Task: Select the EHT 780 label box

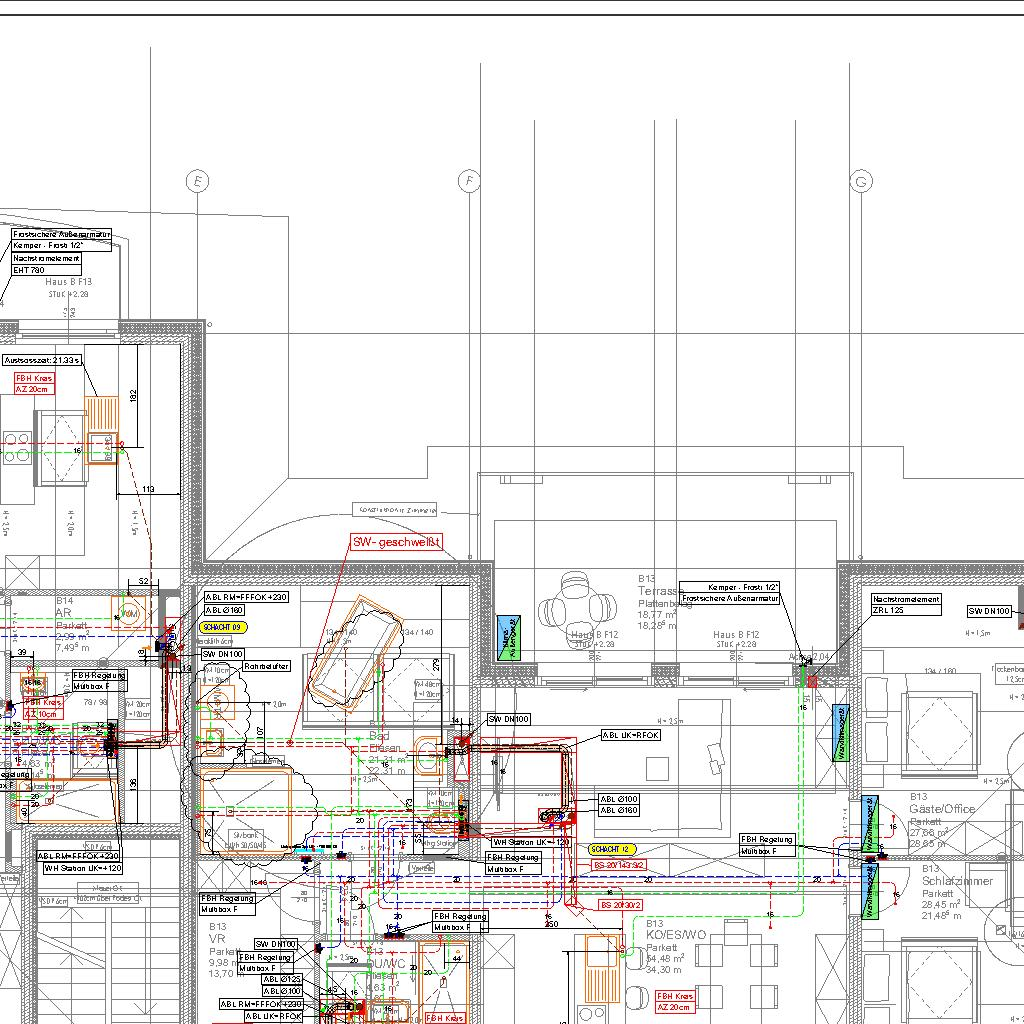Action: click(x=30, y=270)
